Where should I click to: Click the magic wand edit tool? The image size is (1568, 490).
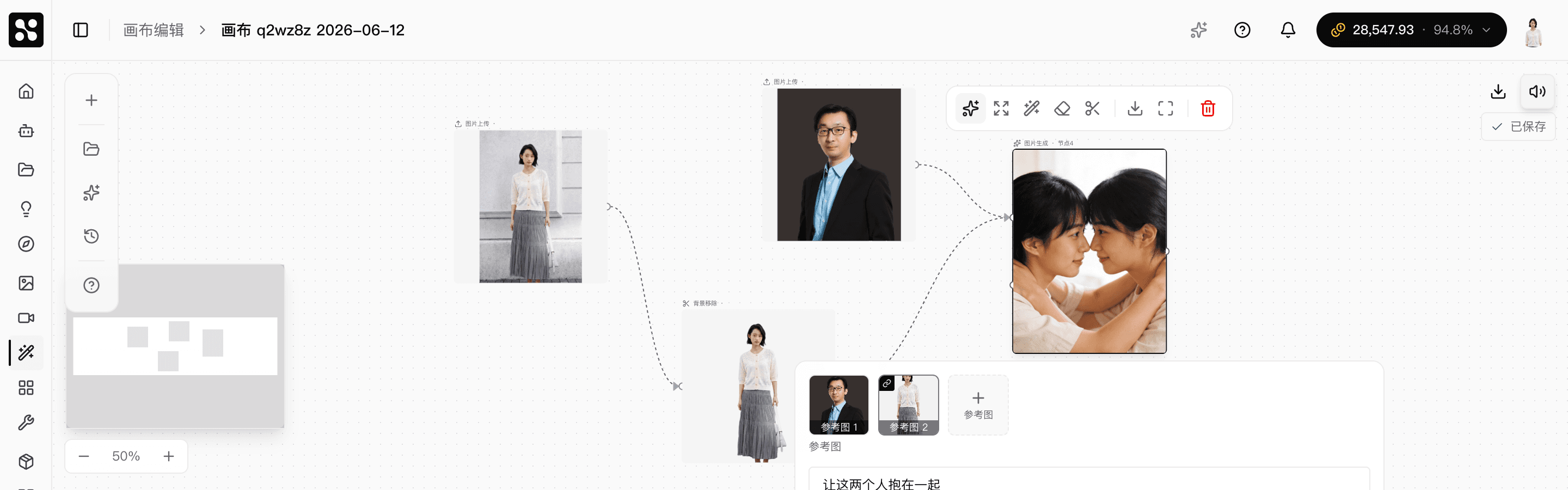(1032, 109)
